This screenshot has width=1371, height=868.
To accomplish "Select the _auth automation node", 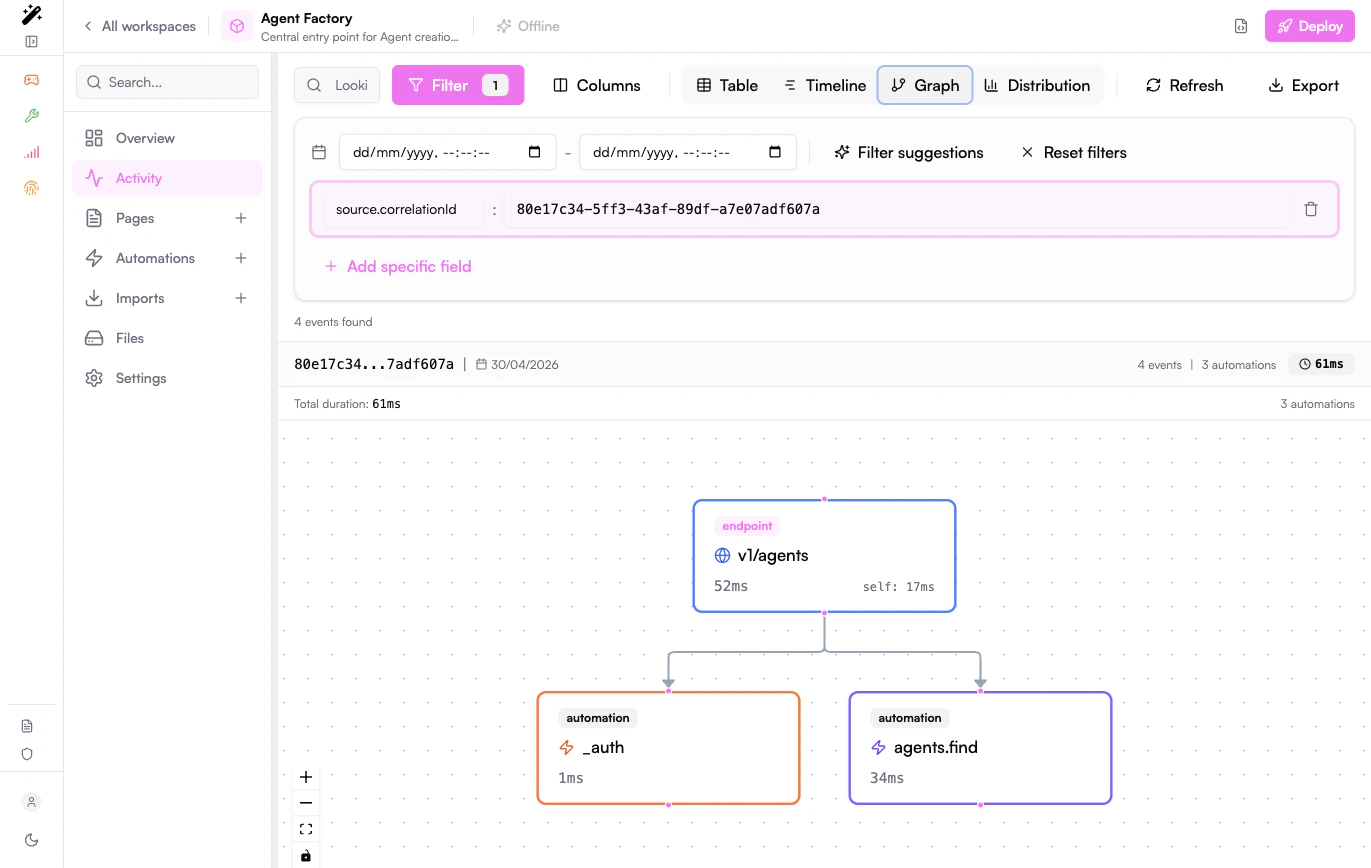I will (x=668, y=747).
